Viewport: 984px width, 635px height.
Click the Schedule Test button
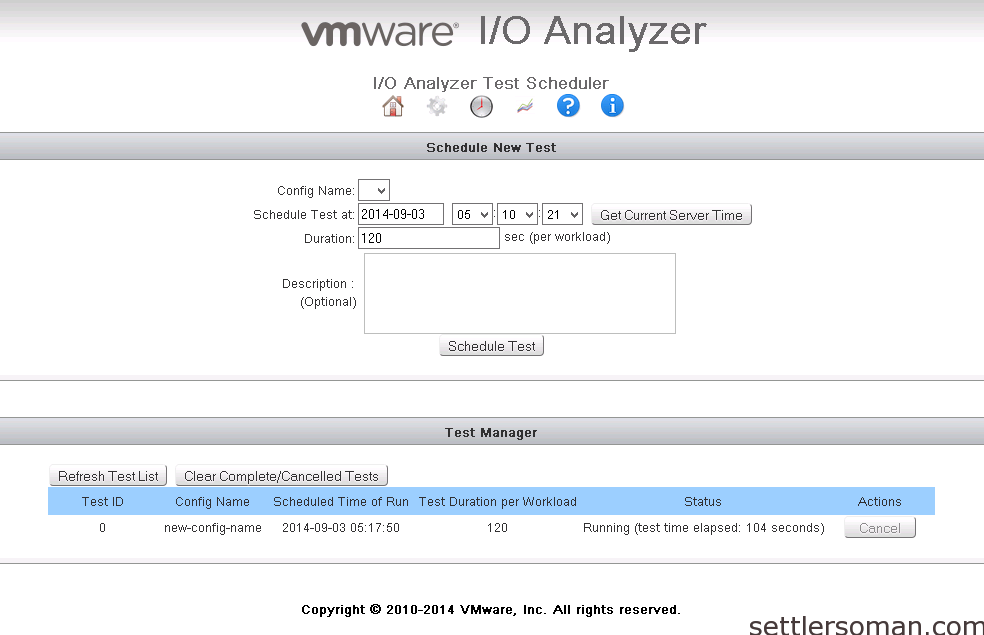point(491,346)
